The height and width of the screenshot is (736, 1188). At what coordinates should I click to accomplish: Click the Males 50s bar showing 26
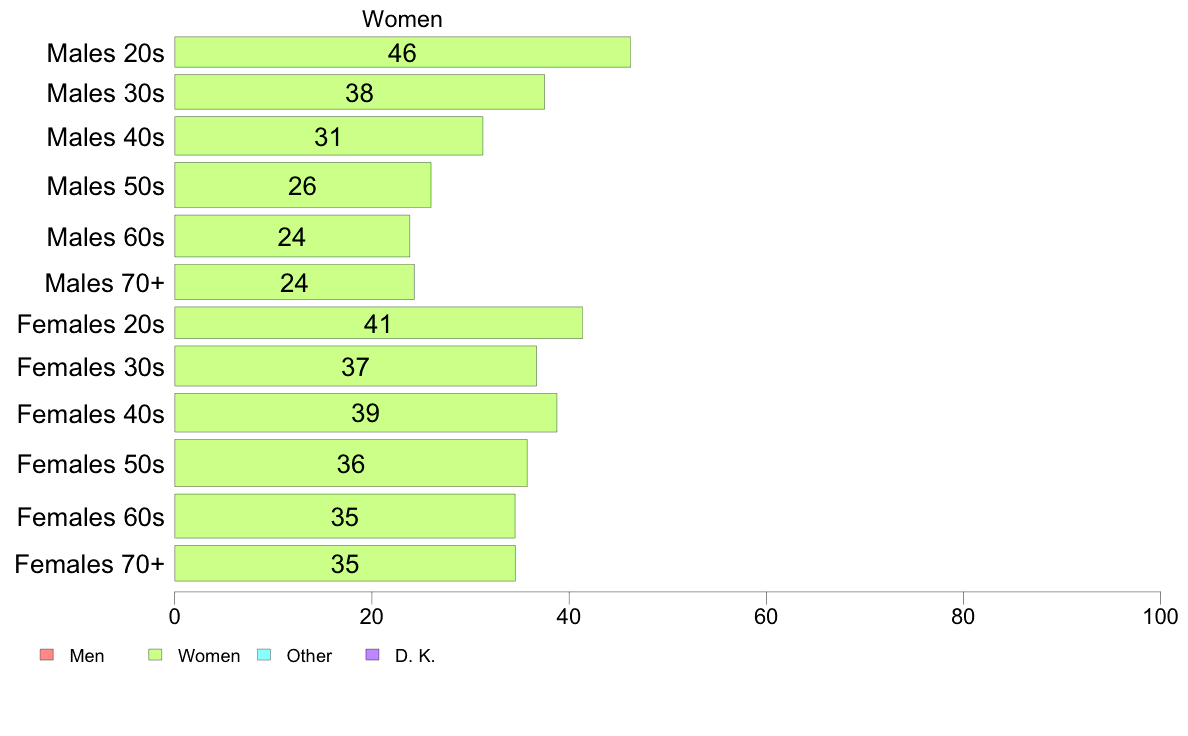pyautogui.click(x=303, y=185)
